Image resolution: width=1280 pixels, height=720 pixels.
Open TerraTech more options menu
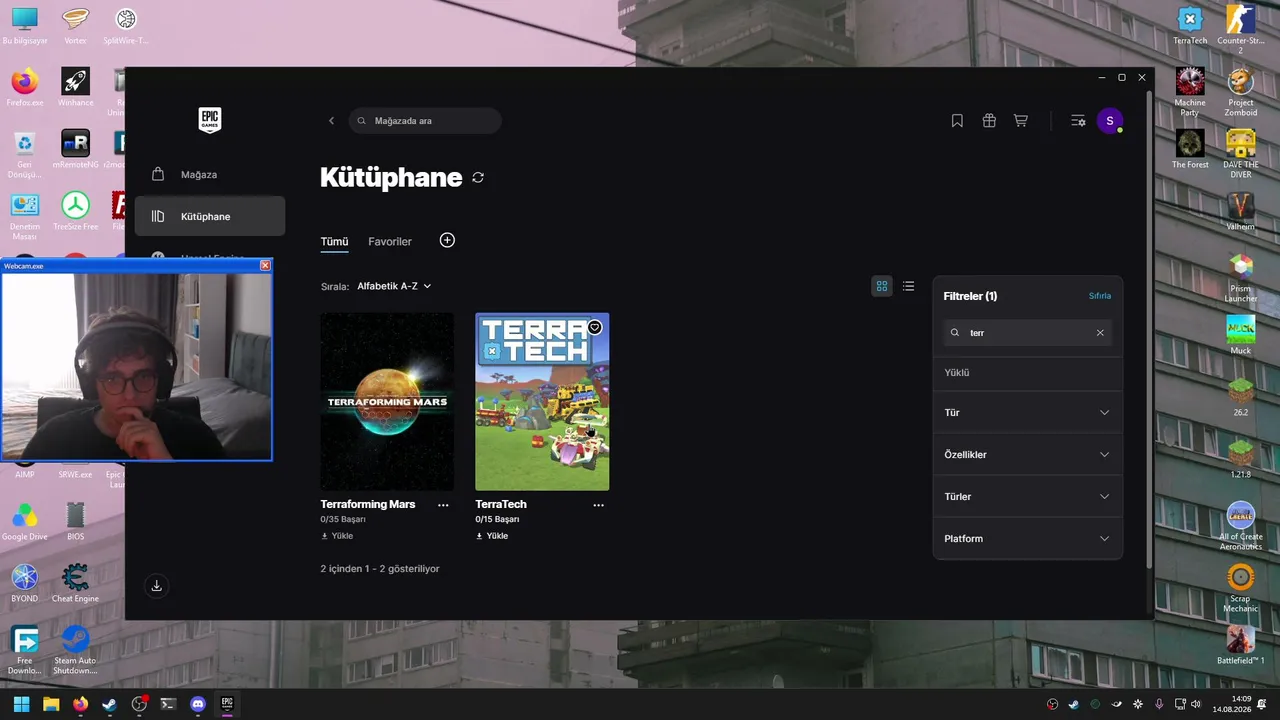click(598, 505)
